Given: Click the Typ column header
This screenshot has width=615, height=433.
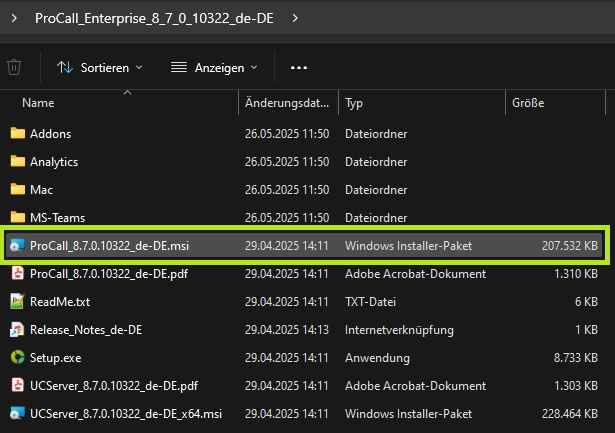Looking at the screenshot, I should (x=353, y=103).
